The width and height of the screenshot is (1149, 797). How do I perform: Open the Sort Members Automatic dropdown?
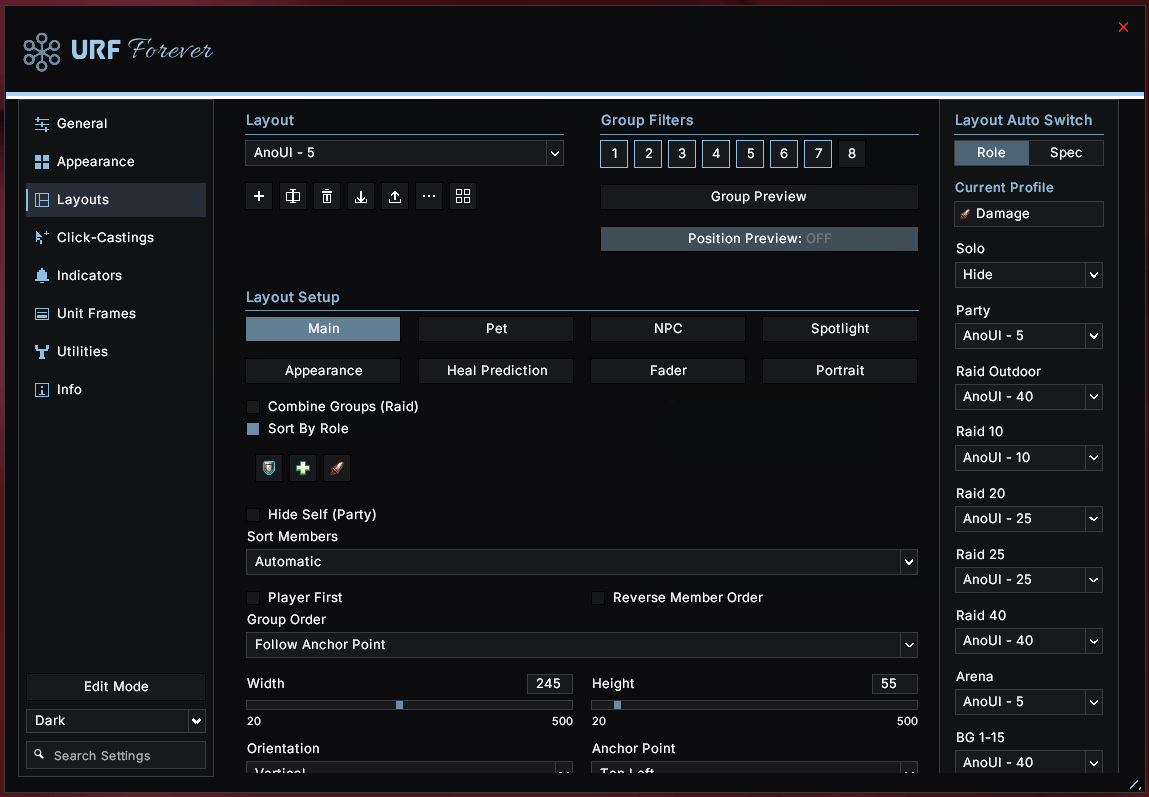click(x=582, y=562)
